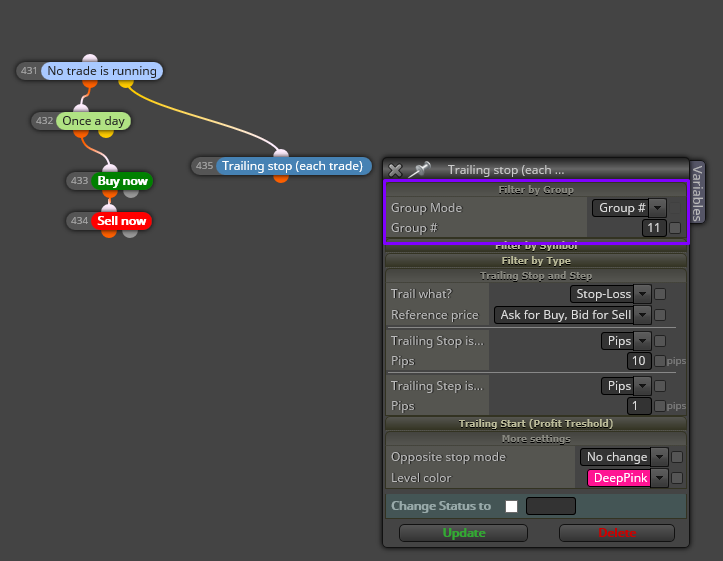Click the orange output dot of Trailing stop block
Screen dimensions: 723x561
(281, 178)
